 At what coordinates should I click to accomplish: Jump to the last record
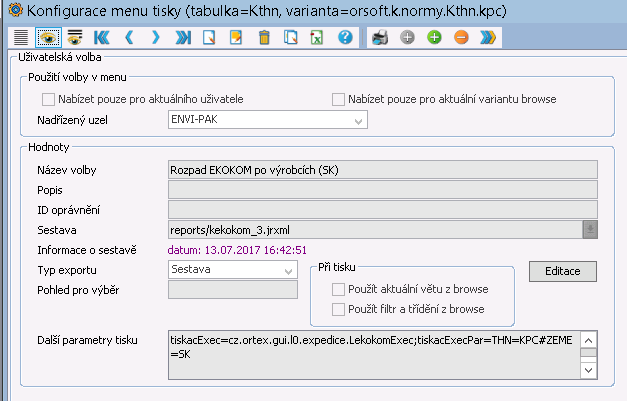tap(182, 38)
